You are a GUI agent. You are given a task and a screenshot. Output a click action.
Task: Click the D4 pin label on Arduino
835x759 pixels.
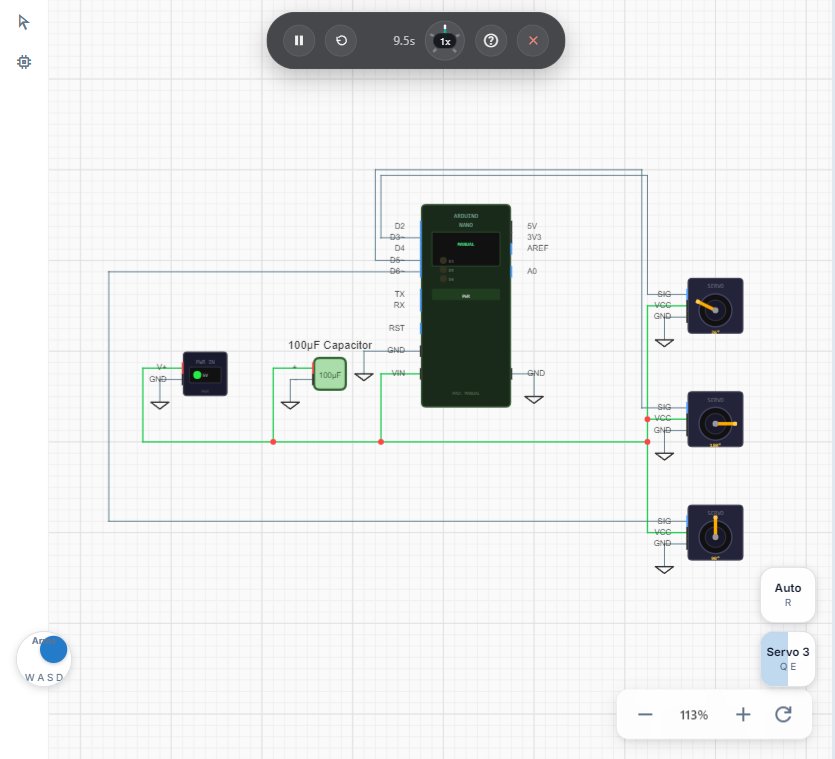coord(399,248)
